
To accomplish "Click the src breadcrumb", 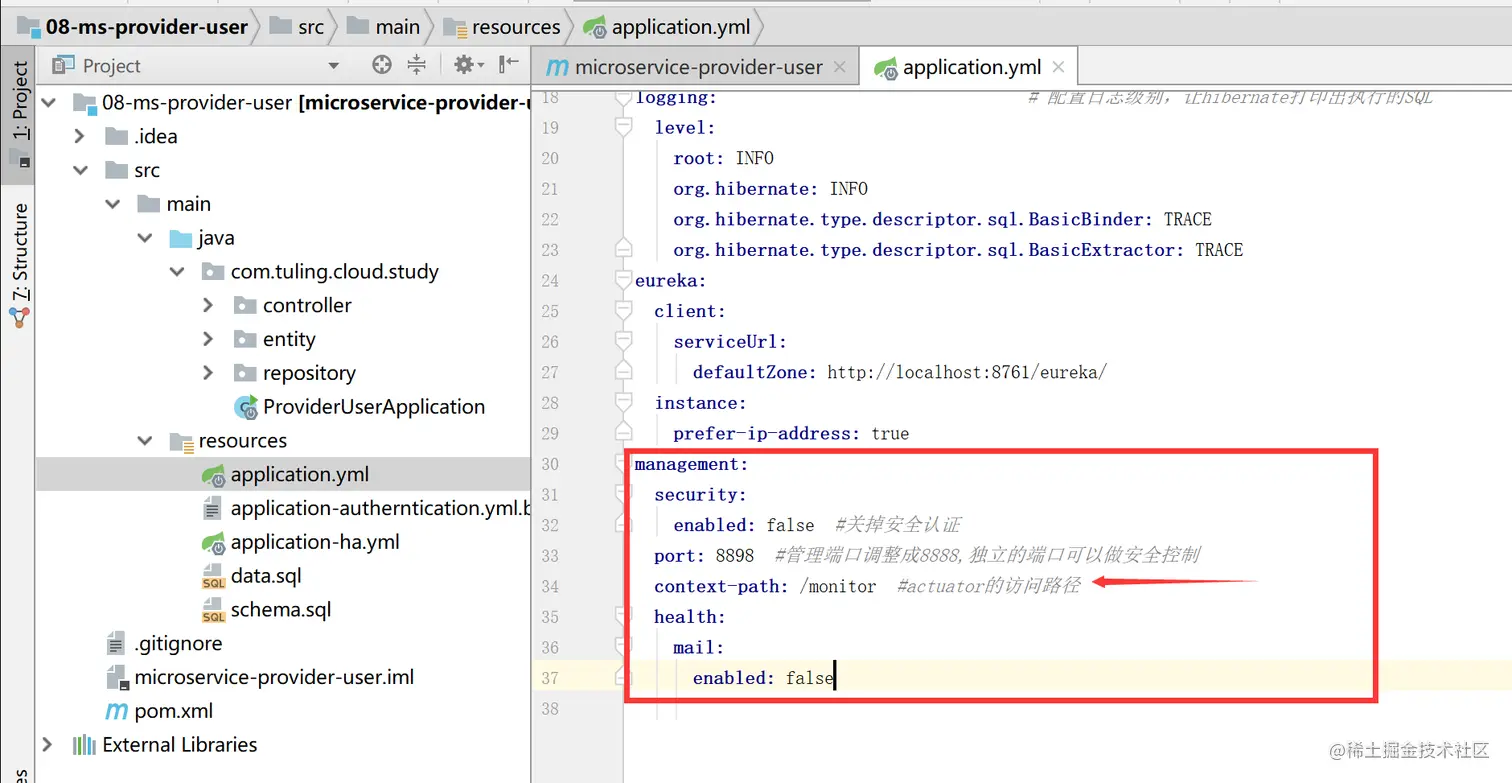I will (298, 27).
